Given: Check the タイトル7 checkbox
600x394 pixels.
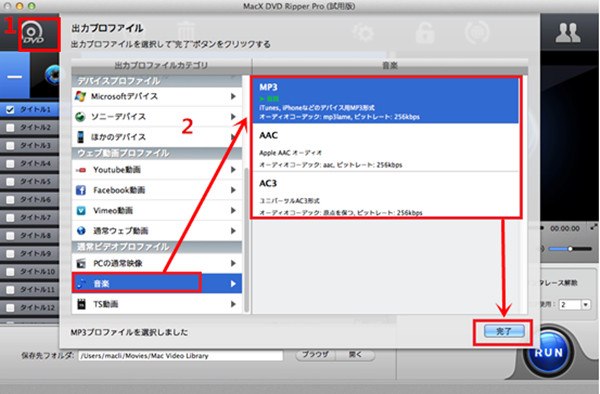Looking at the screenshot, I should pyautogui.click(x=10, y=218).
